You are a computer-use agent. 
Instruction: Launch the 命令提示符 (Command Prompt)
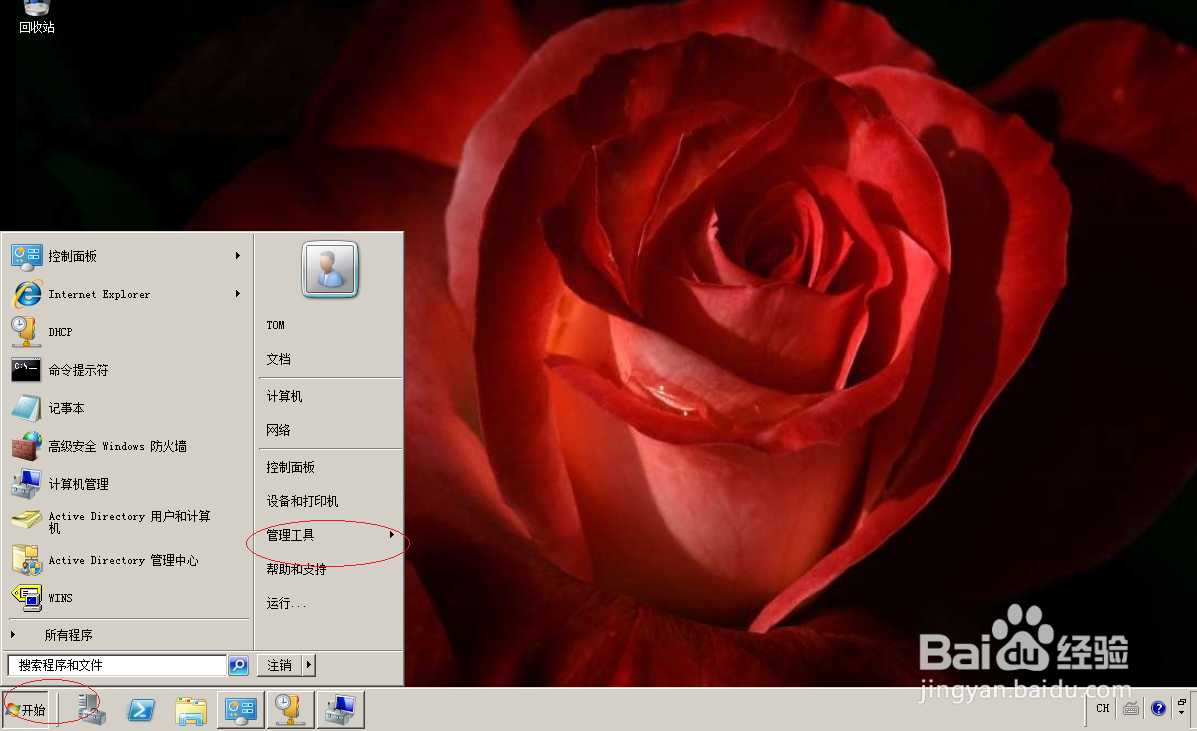coord(80,369)
